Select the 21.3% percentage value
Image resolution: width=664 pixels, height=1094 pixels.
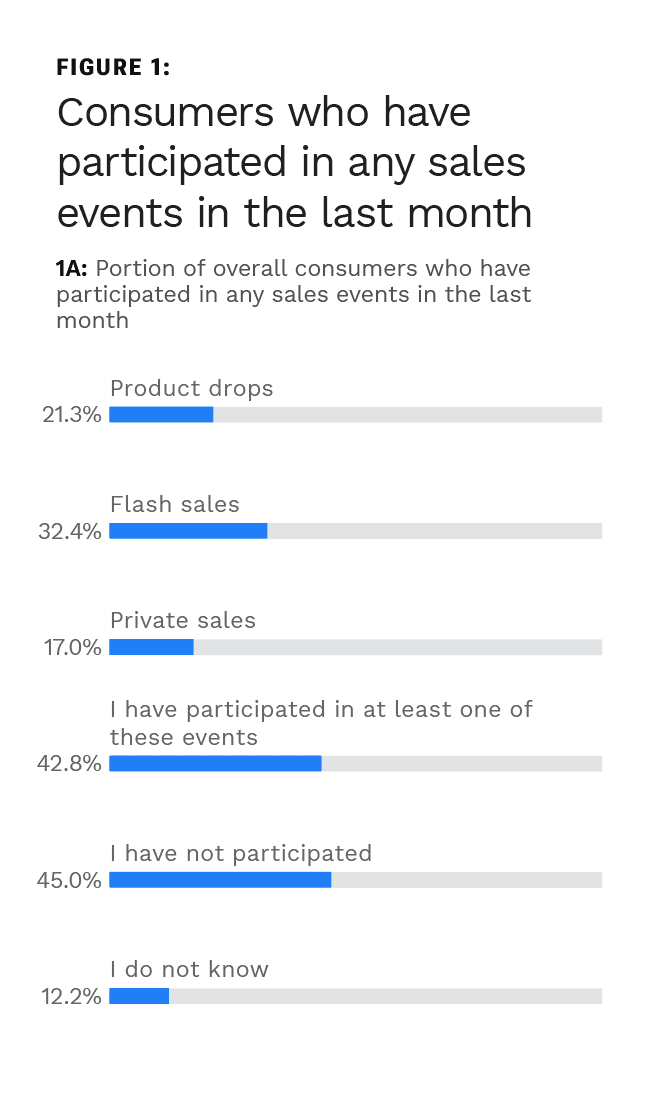click(x=72, y=415)
